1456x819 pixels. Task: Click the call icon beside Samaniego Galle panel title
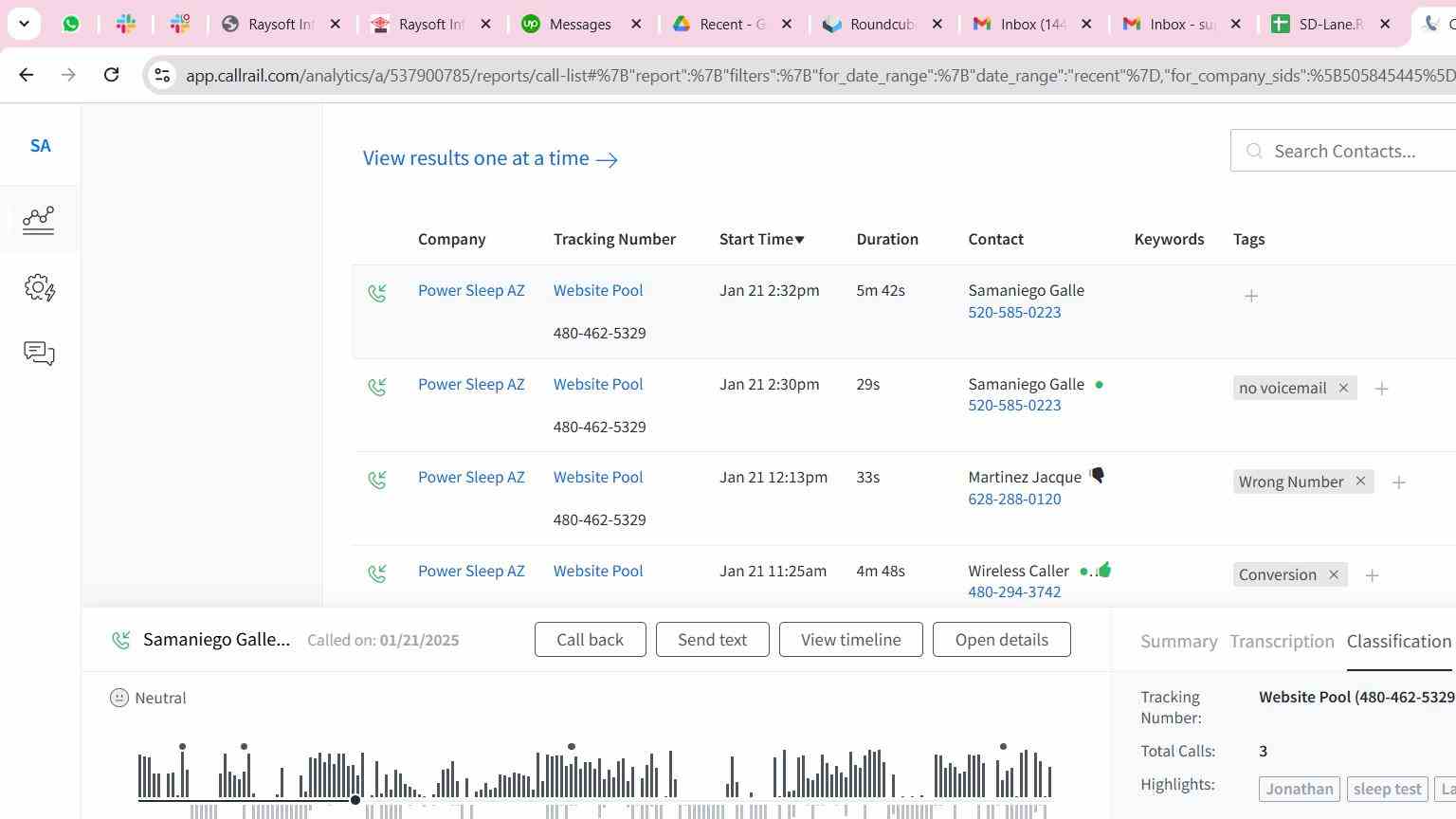click(x=120, y=641)
